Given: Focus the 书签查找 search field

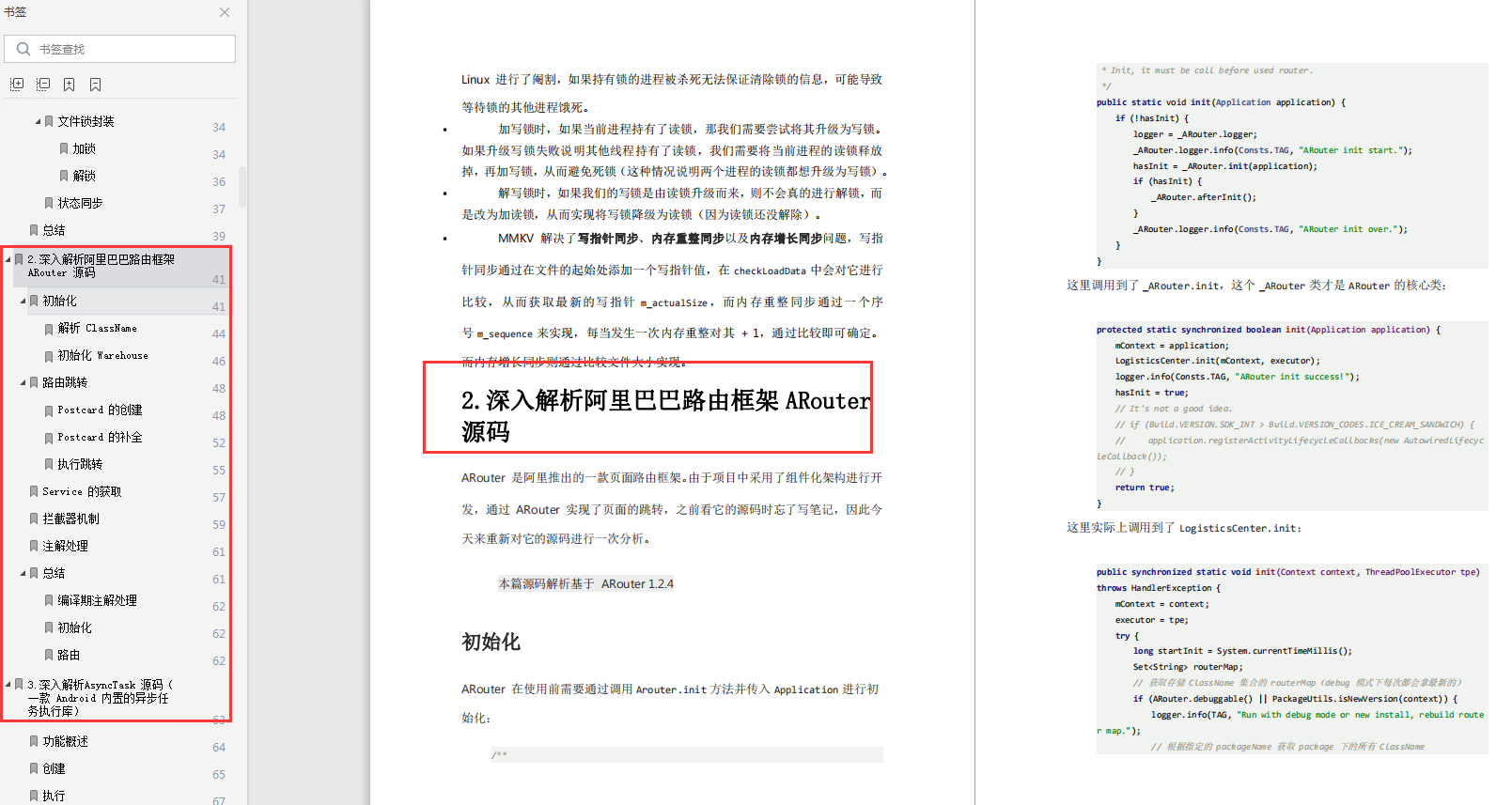Looking at the screenshot, I should click(x=119, y=49).
